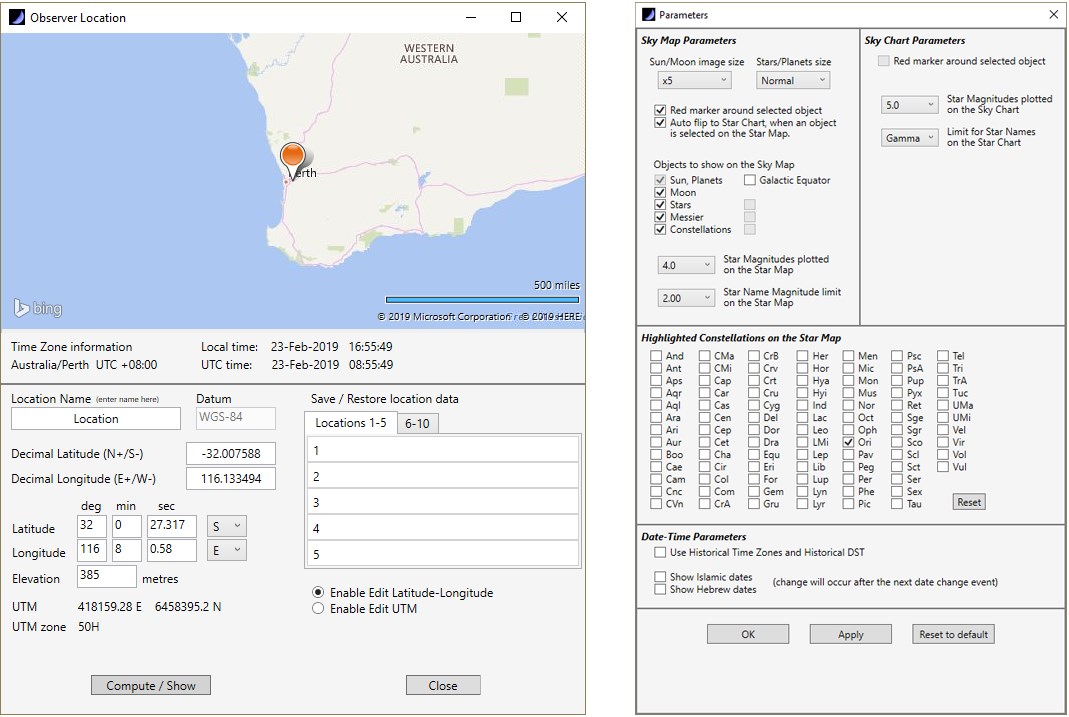The width and height of the screenshot is (1069, 717).
Task: Click OK in Parameters window
Action: click(748, 634)
